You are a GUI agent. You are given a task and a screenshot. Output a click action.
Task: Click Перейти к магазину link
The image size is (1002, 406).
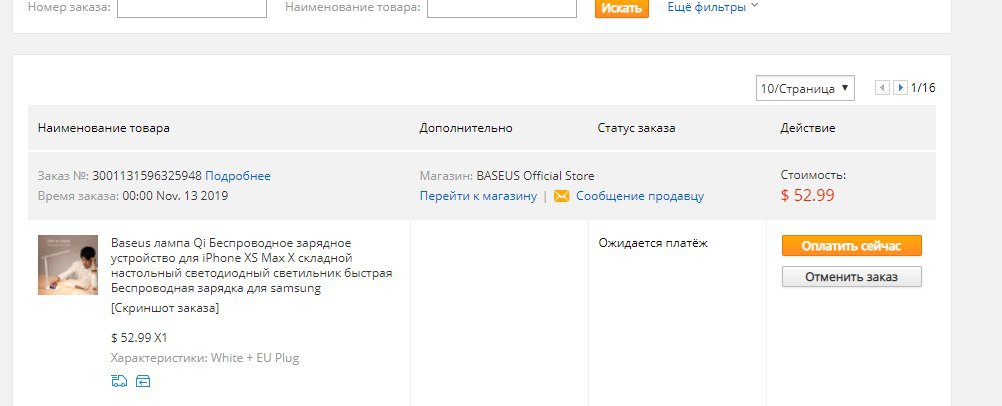coord(478,196)
